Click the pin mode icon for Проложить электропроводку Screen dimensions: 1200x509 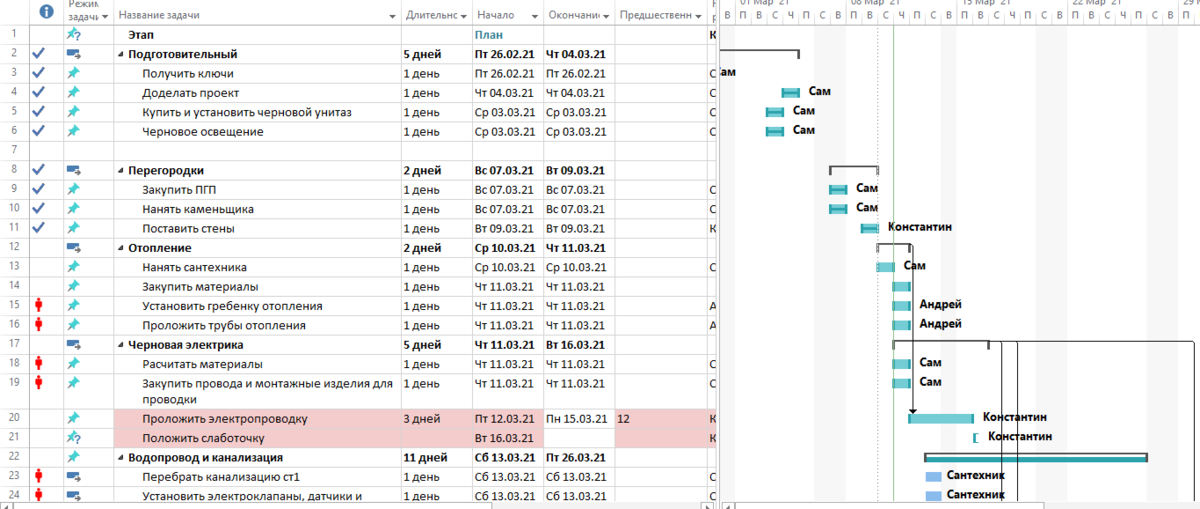click(x=74, y=418)
